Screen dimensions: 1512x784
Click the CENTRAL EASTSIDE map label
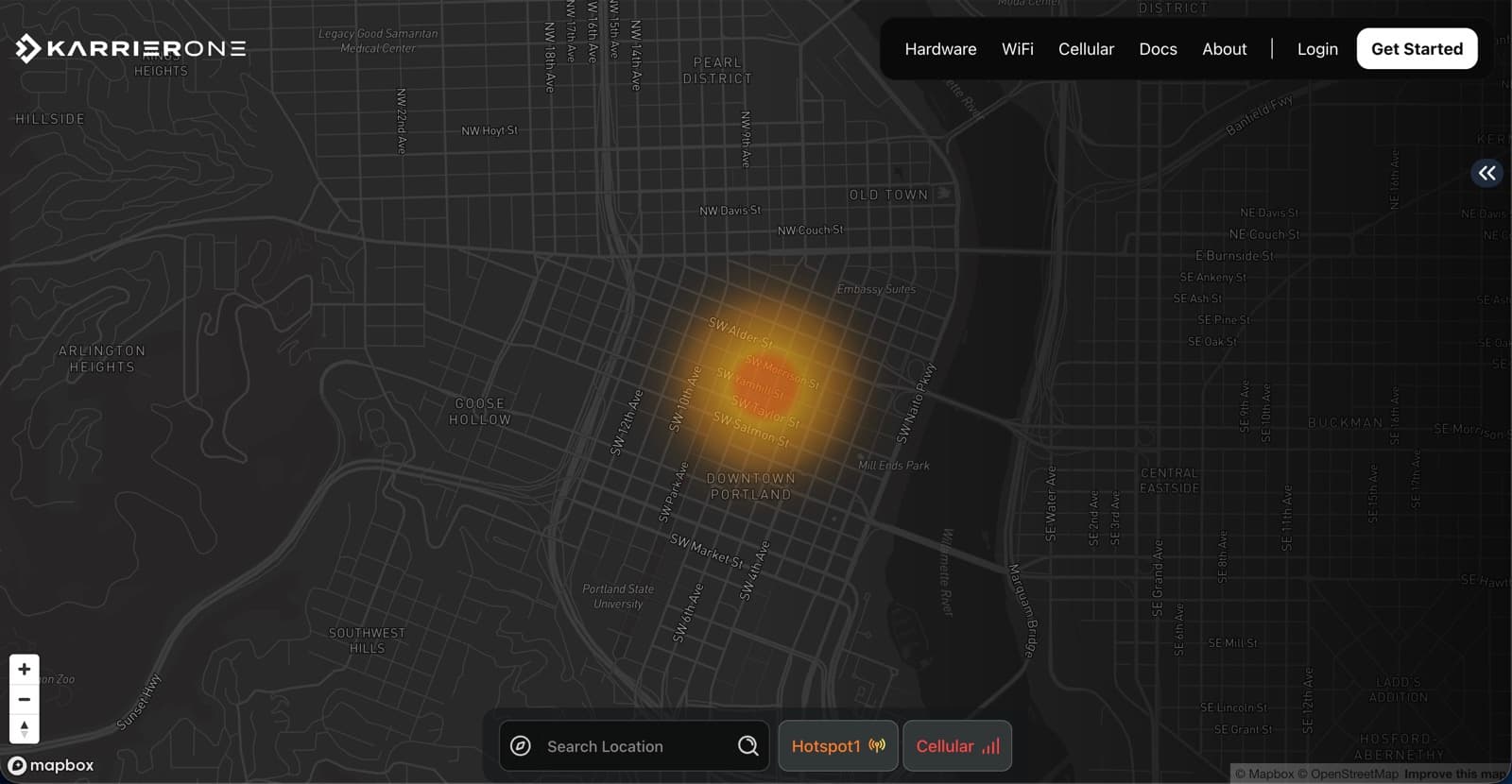pos(1169,481)
